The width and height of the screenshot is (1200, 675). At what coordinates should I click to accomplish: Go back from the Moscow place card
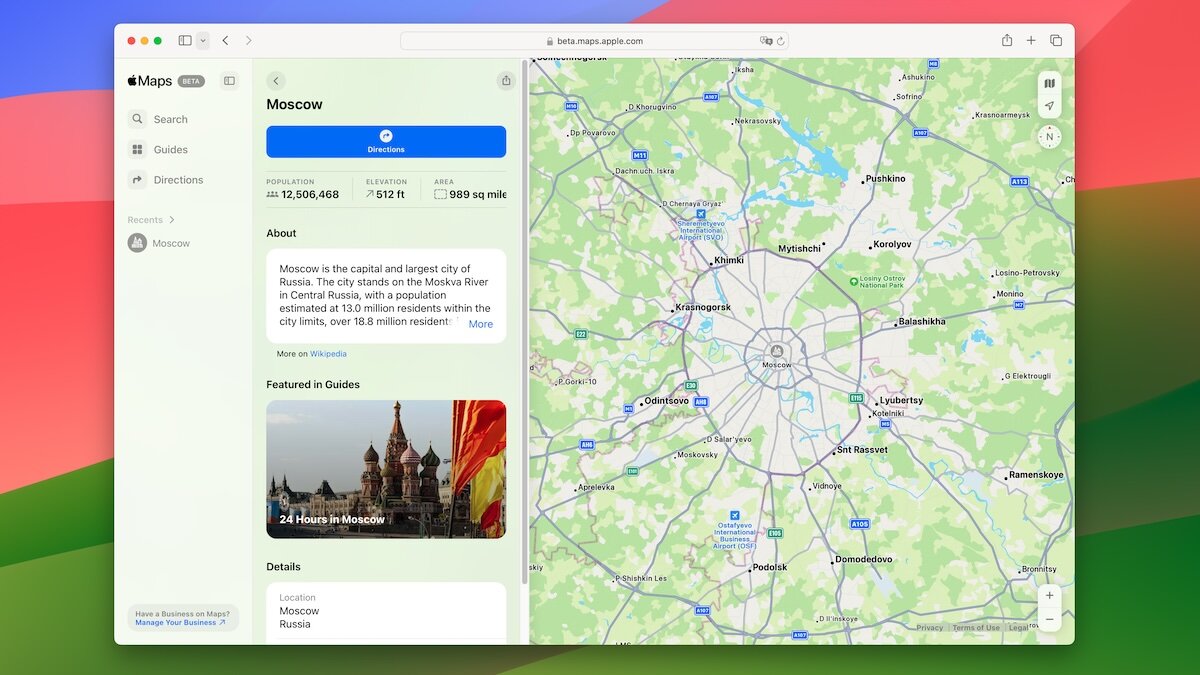(277, 81)
